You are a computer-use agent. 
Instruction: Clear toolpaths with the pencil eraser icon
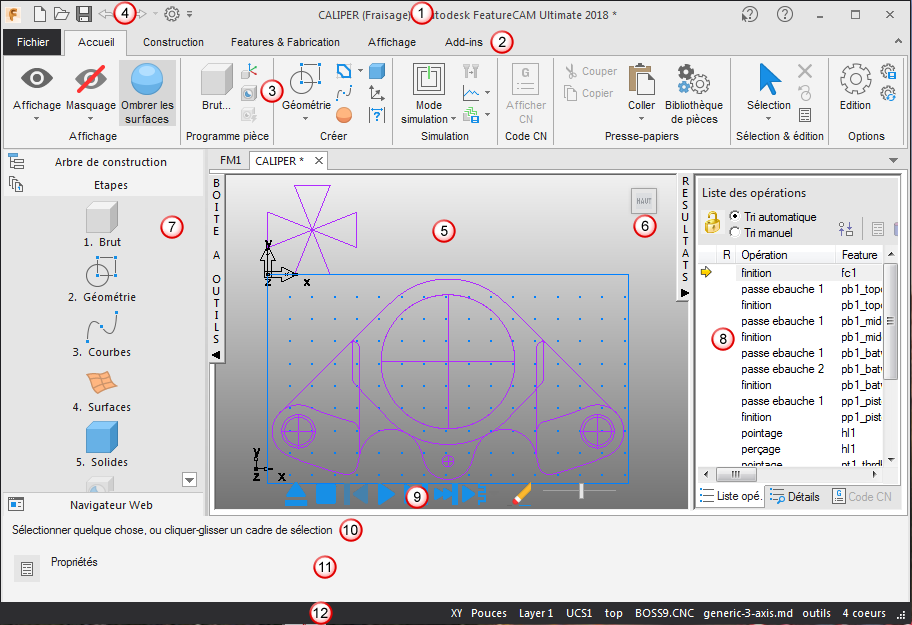tap(522, 494)
